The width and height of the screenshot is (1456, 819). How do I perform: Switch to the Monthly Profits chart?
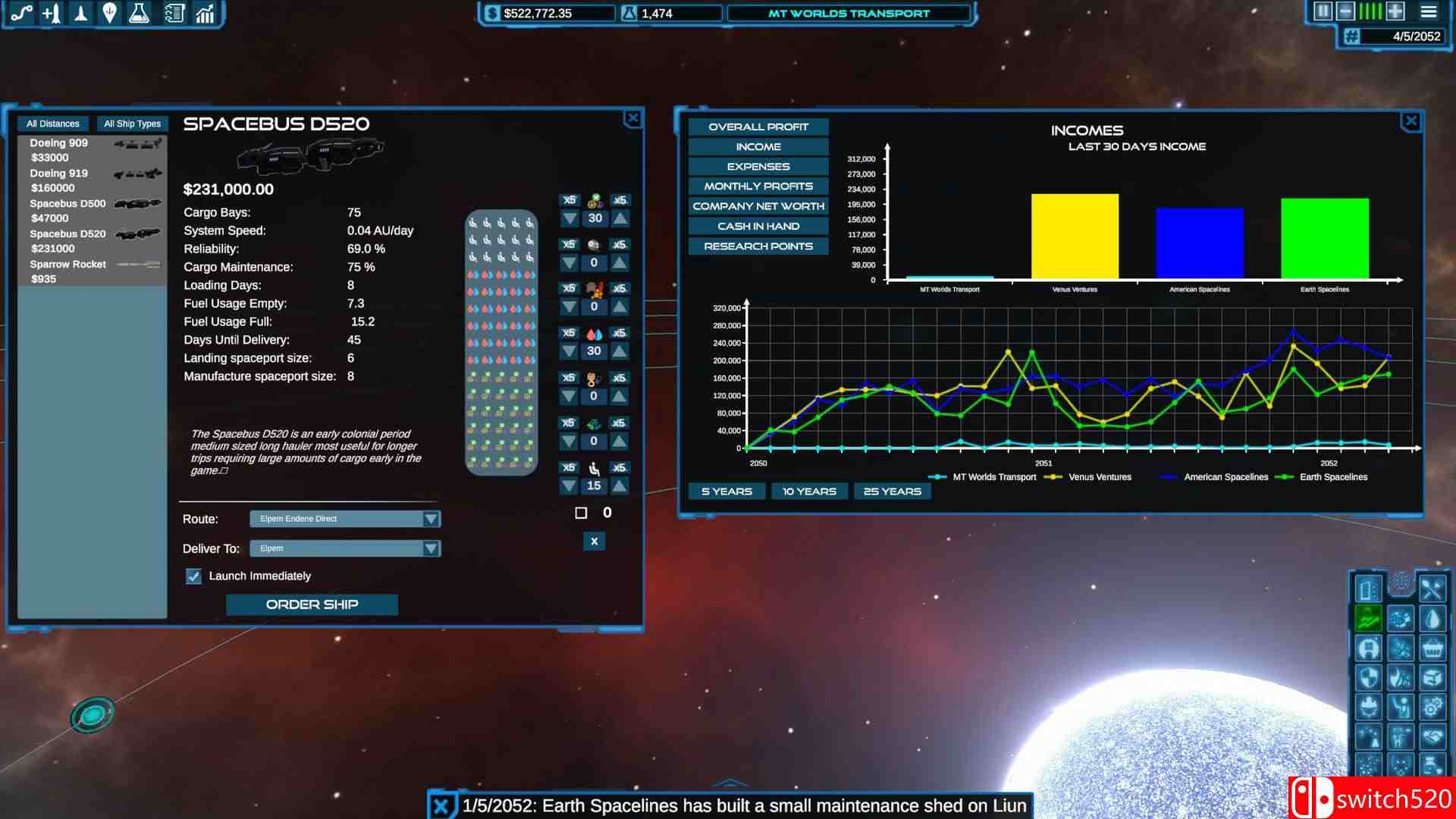click(x=758, y=187)
